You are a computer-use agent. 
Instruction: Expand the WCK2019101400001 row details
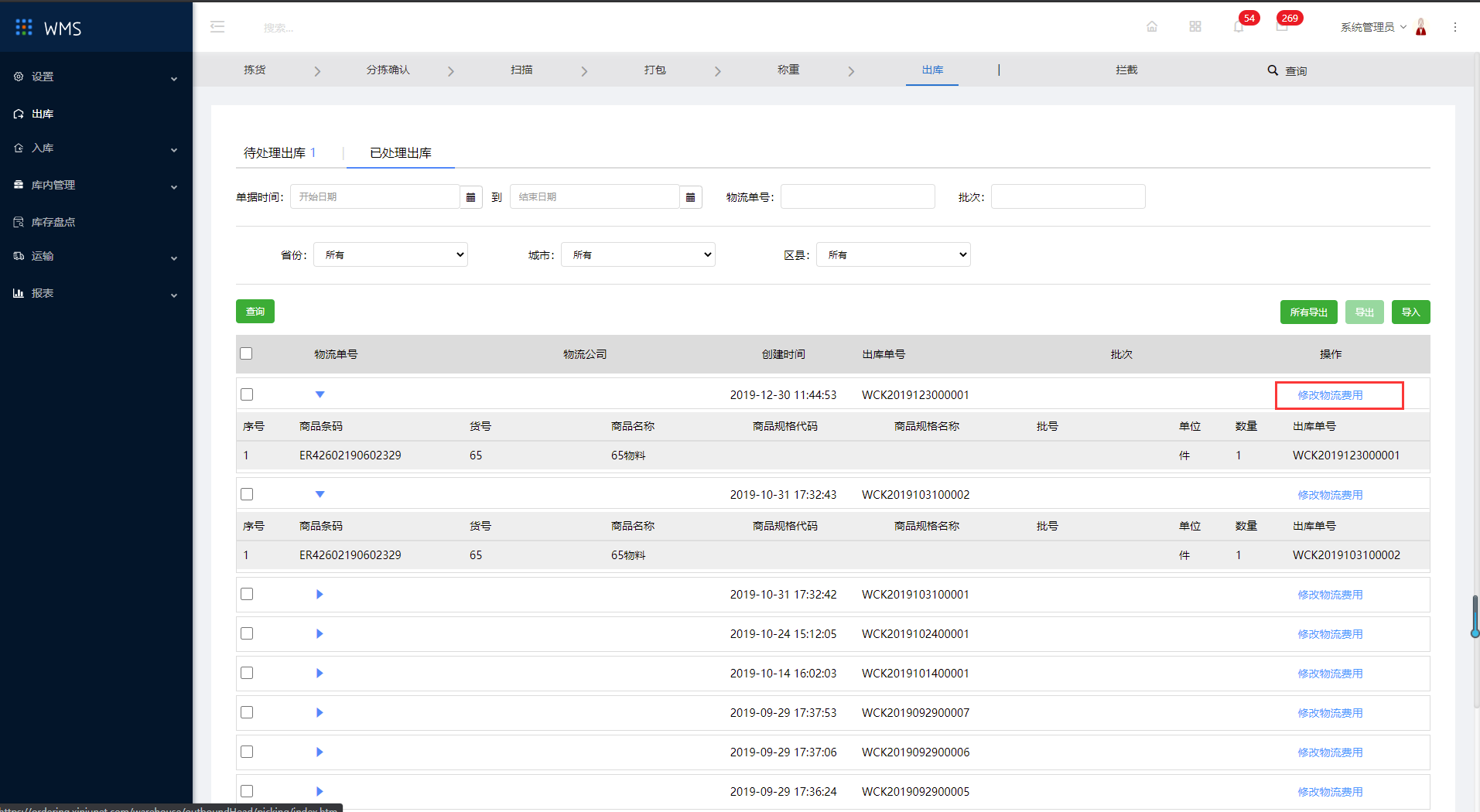click(x=320, y=673)
